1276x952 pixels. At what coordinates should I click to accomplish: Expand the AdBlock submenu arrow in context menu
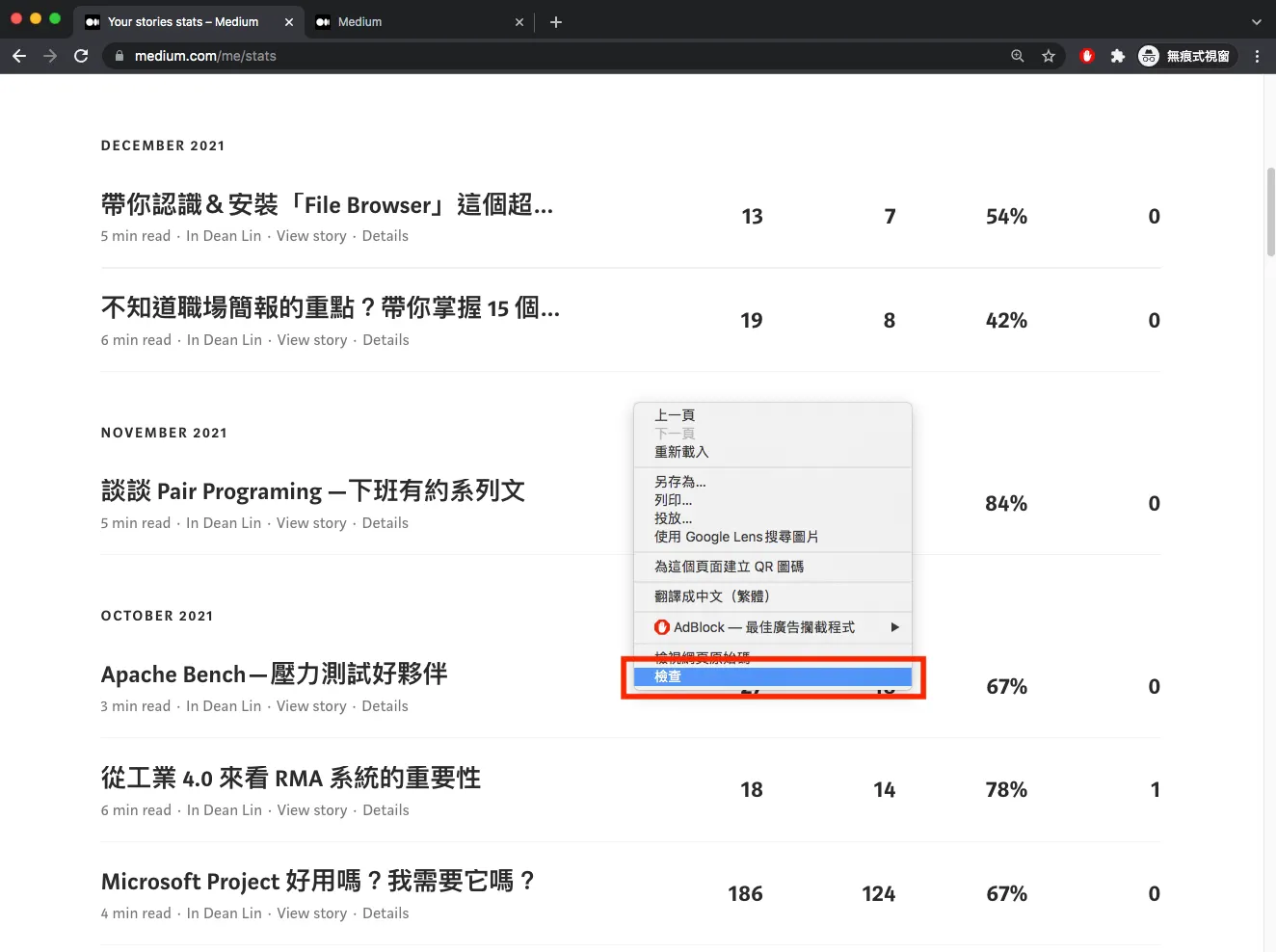point(895,627)
